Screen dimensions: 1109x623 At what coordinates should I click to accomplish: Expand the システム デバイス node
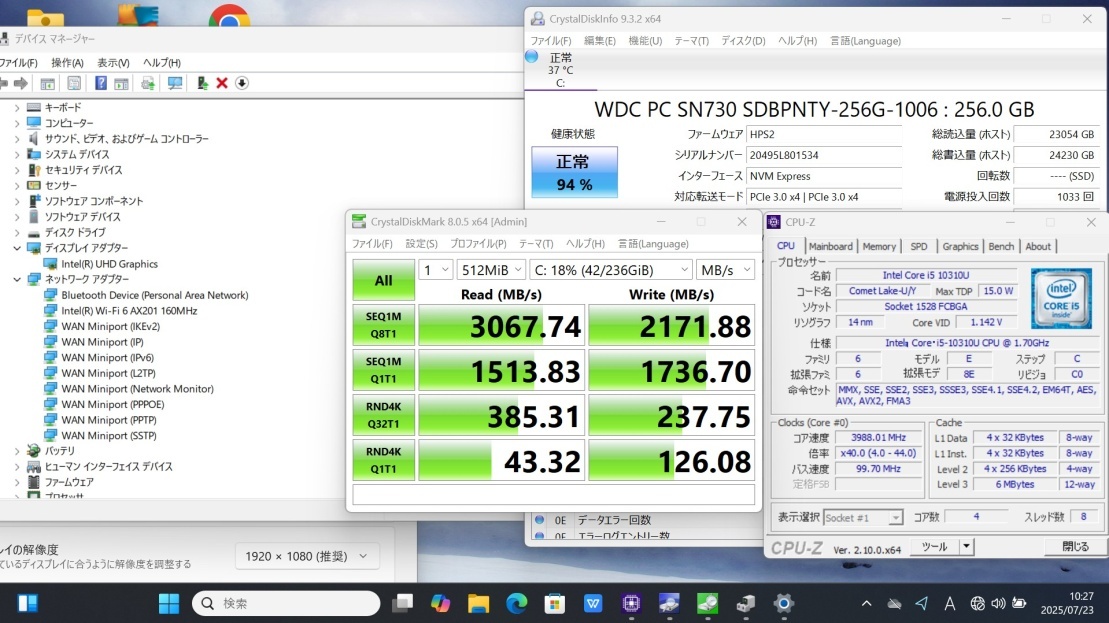[x=17, y=154]
